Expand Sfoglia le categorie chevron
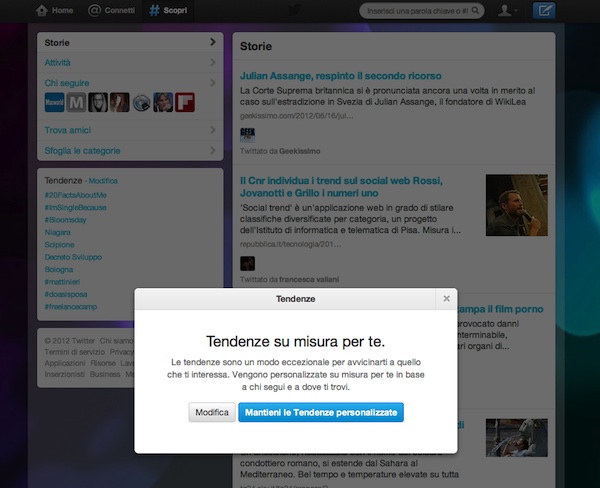This screenshot has height=488, width=600. (x=213, y=150)
